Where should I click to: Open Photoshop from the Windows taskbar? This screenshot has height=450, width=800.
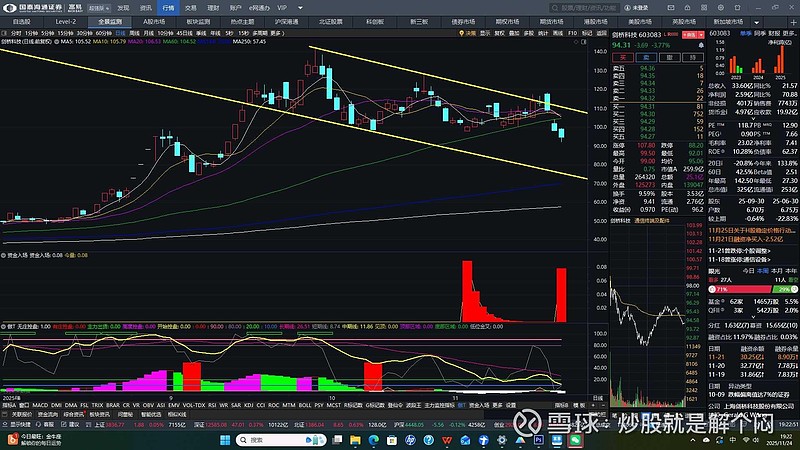pyautogui.click(x=541, y=439)
